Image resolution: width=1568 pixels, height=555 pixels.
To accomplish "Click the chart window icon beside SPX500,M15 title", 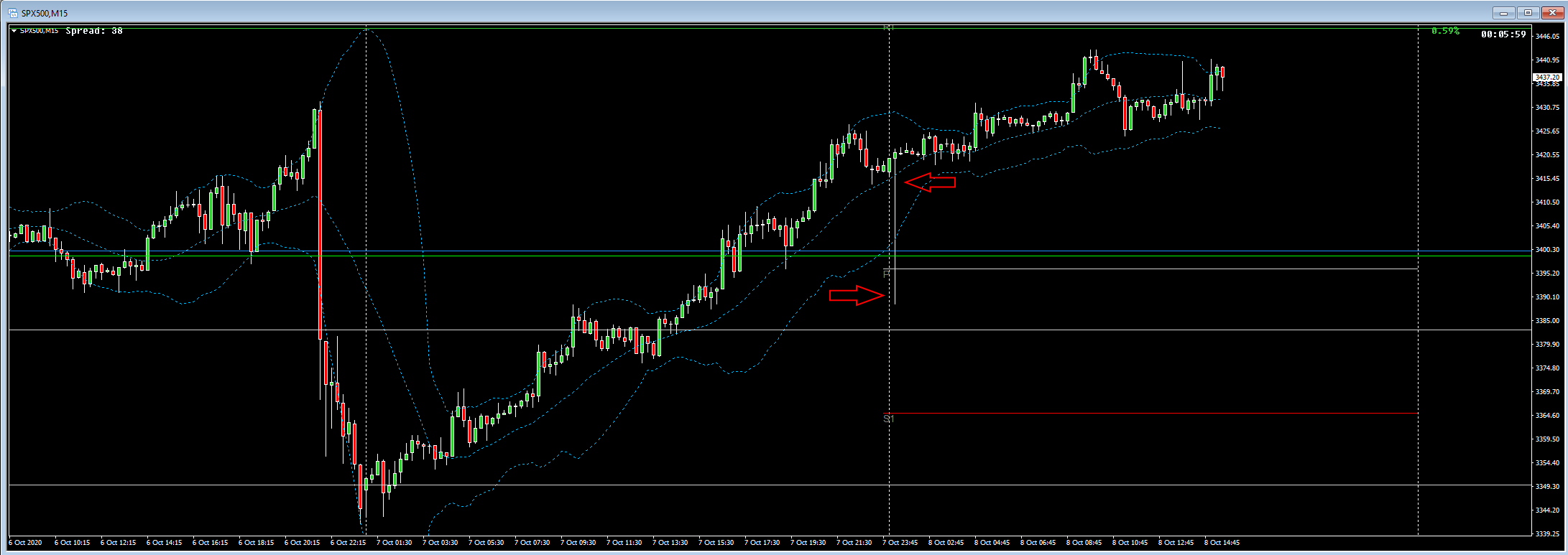I will 12,13.
